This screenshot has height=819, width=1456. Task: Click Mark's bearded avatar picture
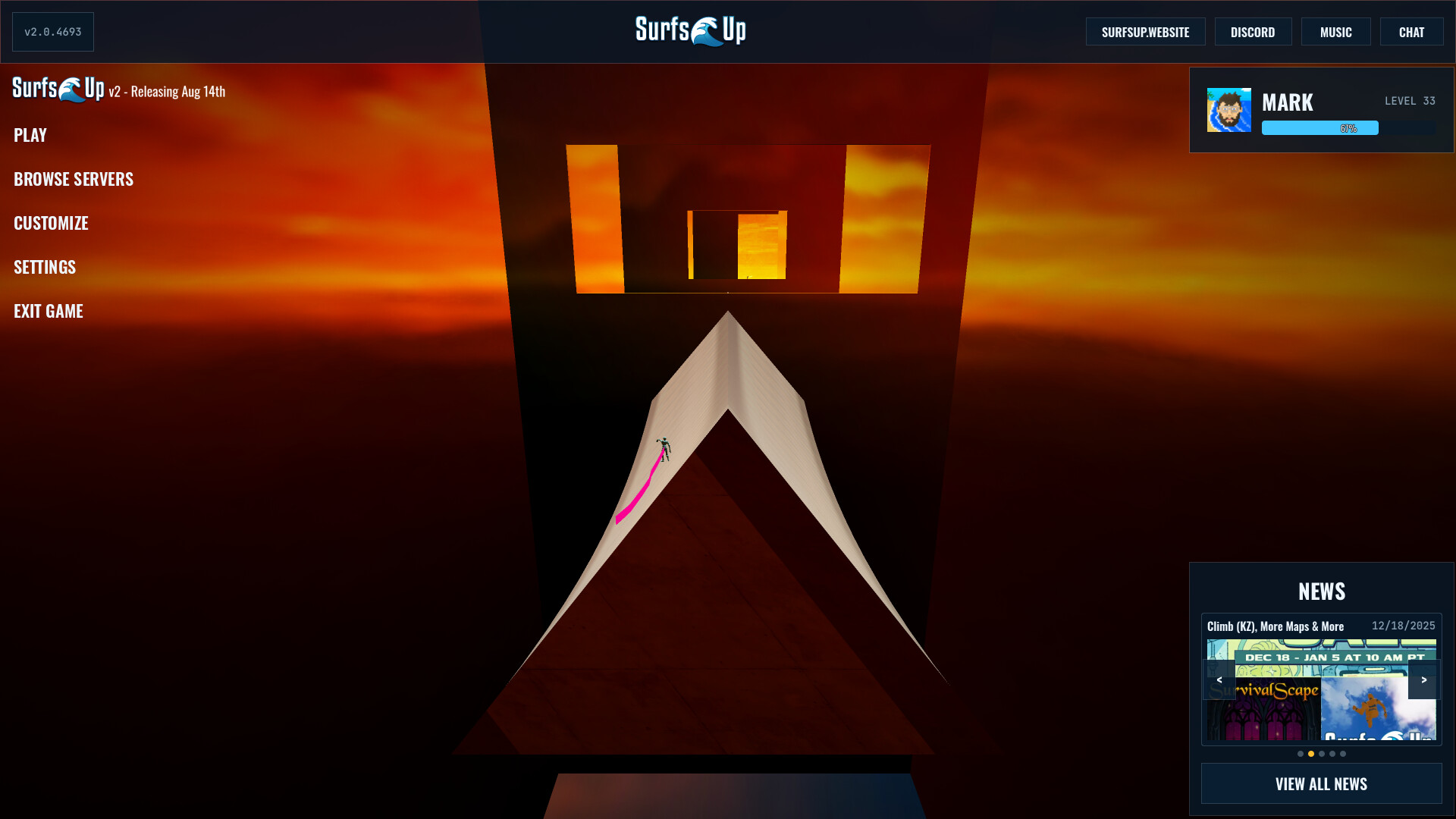[1228, 110]
